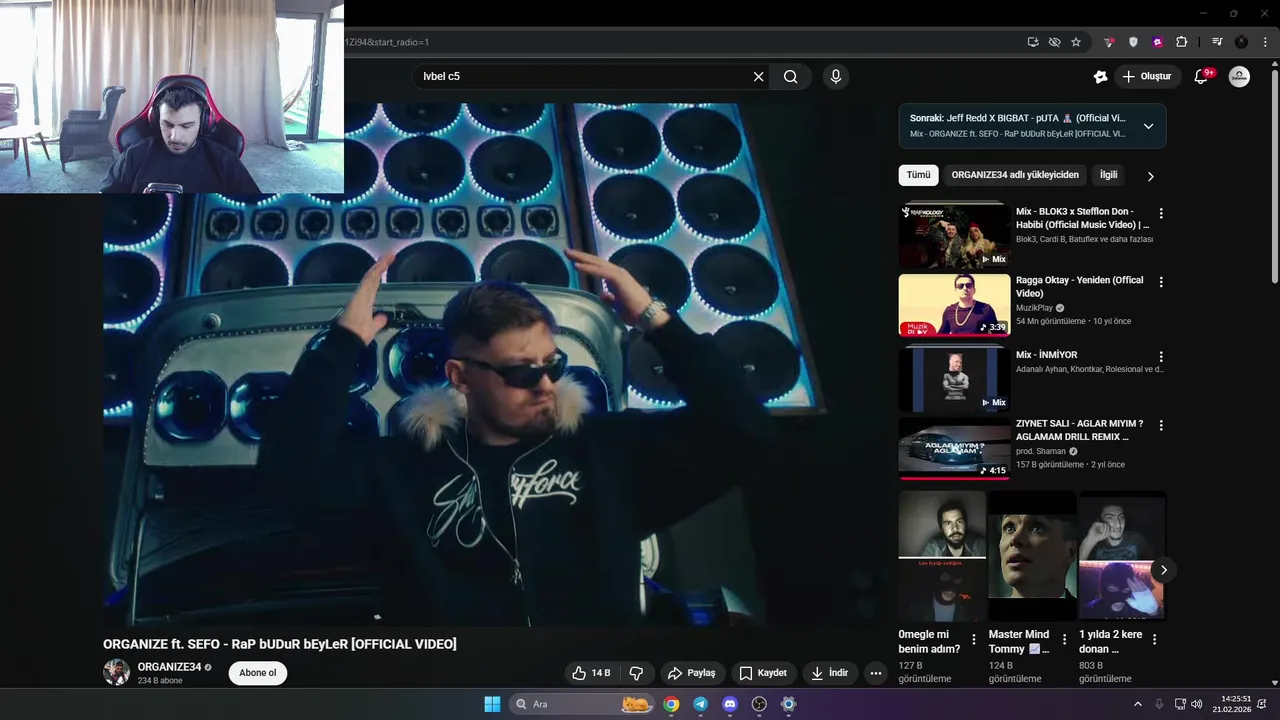This screenshot has width=1280, height=720.
Task: Click the sparkle badge icon beside Oluştur
Action: point(1100,77)
